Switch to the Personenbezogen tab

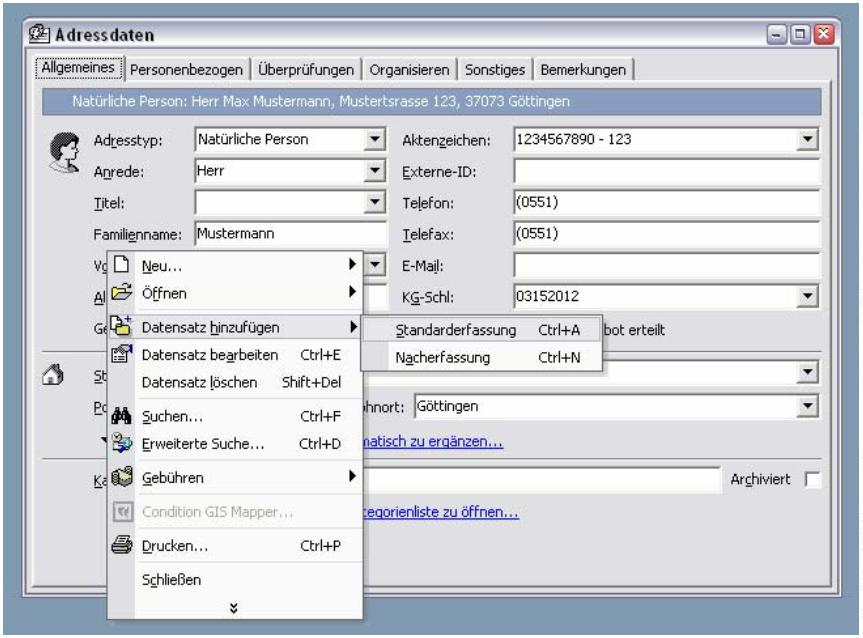pos(188,70)
